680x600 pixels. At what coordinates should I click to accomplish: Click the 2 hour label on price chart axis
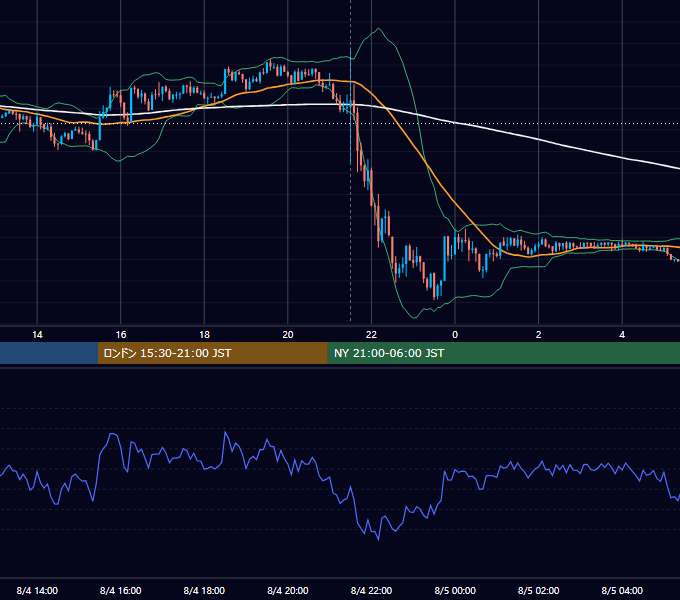tap(539, 335)
